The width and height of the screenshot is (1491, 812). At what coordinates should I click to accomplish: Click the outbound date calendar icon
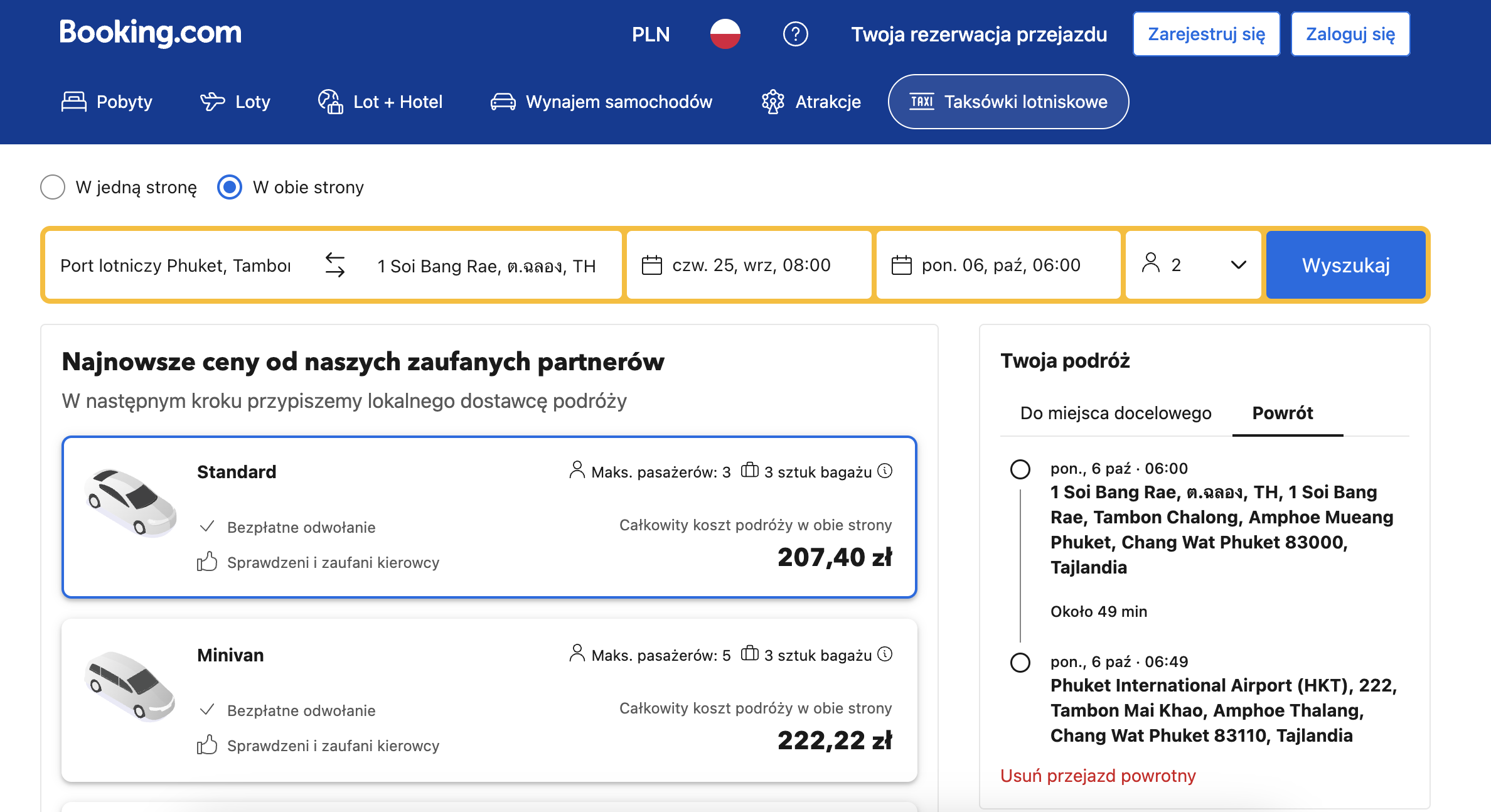coord(652,265)
